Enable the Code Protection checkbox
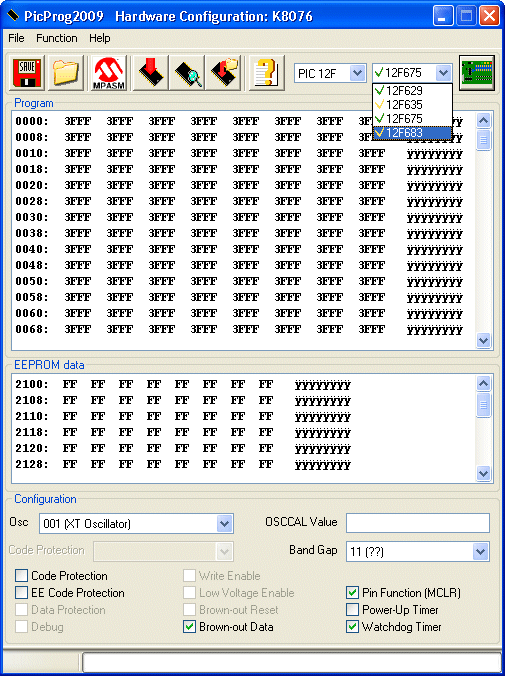Viewport: 505px width, 676px height. (x=21, y=576)
